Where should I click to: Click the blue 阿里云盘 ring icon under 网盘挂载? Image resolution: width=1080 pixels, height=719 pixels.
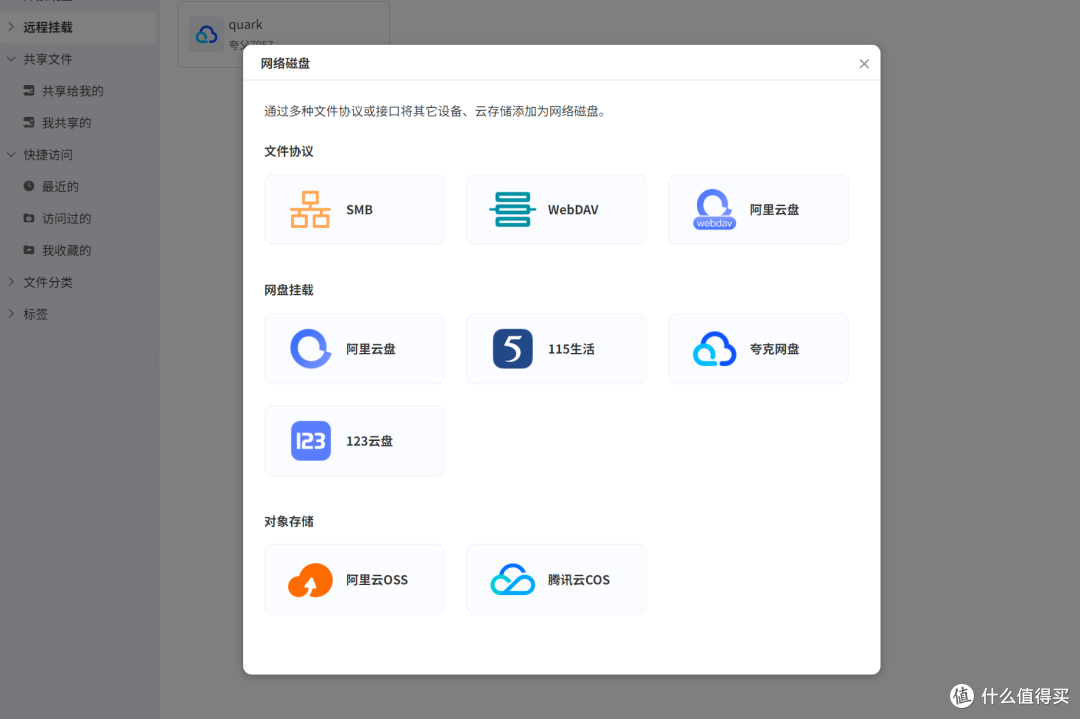[x=311, y=348]
